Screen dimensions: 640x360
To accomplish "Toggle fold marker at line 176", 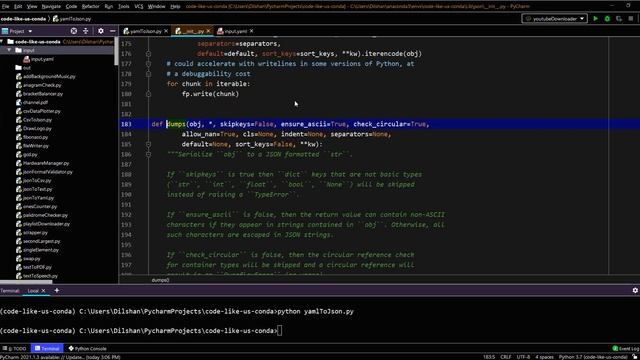I will pyautogui.click(x=149, y=54).
